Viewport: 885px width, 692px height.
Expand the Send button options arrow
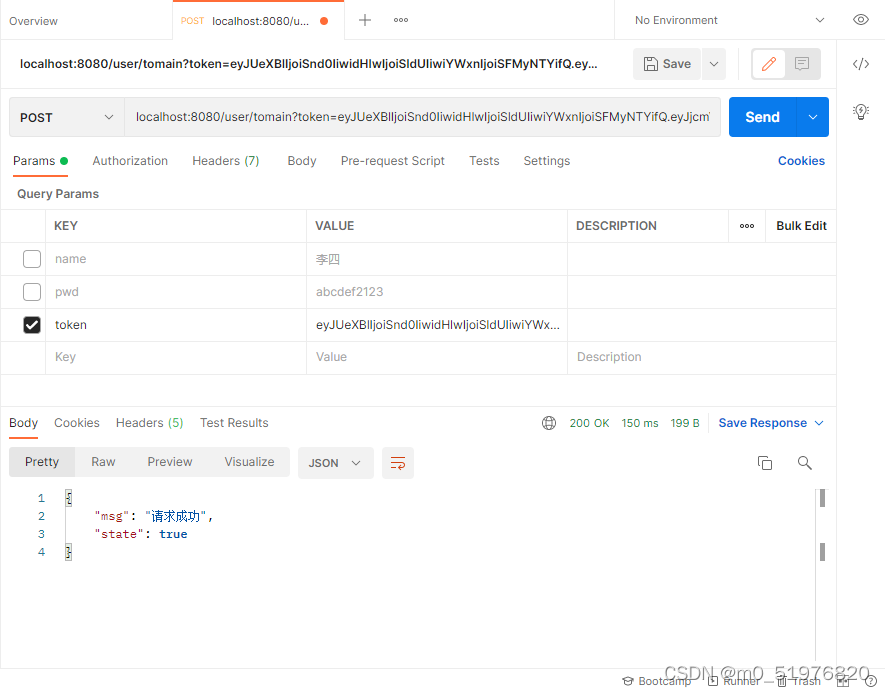(x=813, y=117)
